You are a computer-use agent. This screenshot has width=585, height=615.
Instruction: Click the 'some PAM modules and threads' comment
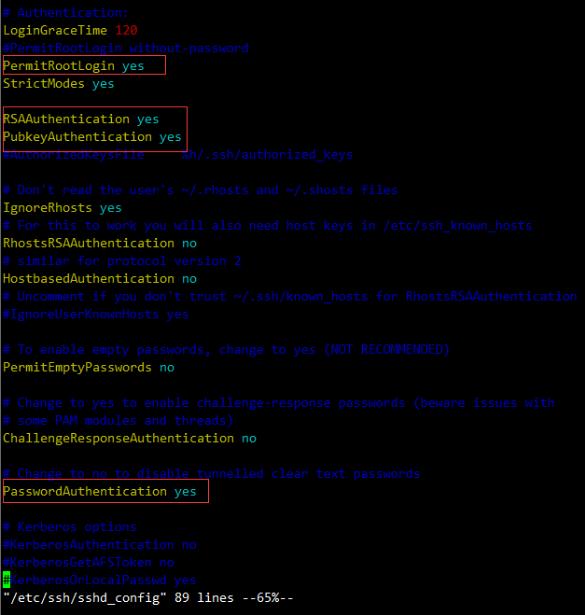(118, 421)
